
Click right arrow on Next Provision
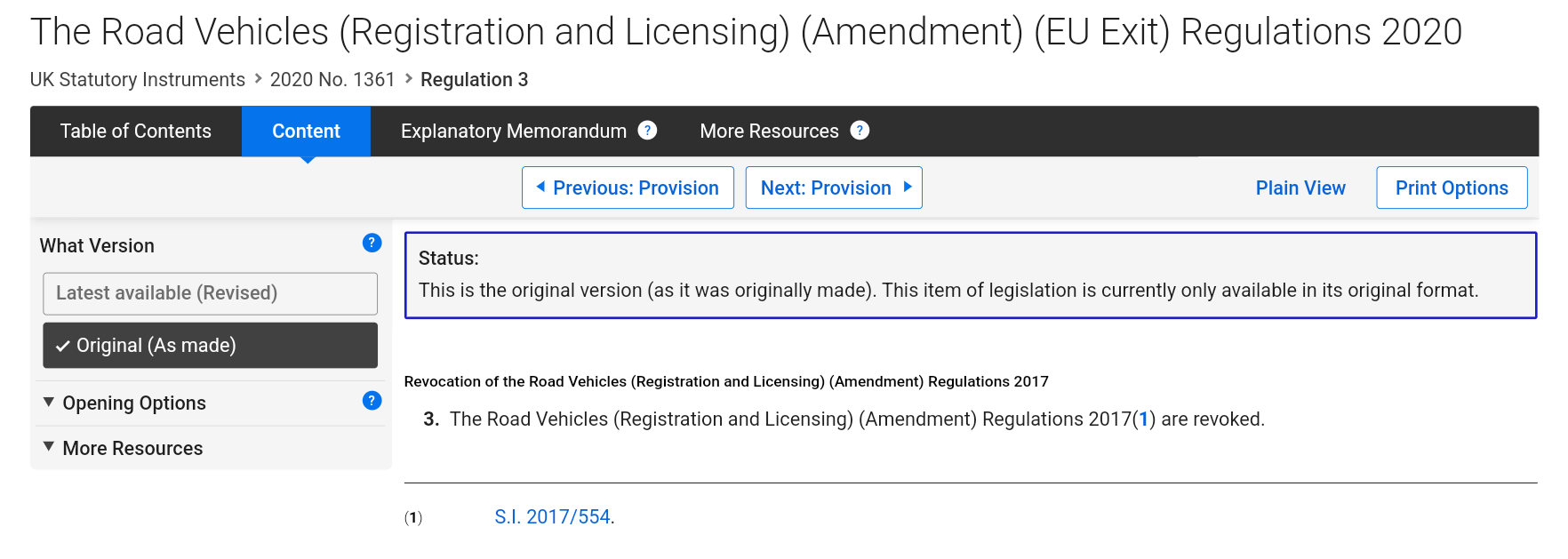[908, 187]
